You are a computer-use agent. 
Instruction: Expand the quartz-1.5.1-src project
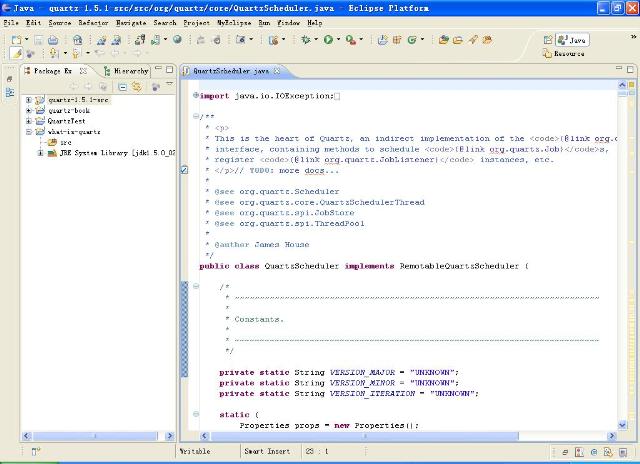[29, 100]
